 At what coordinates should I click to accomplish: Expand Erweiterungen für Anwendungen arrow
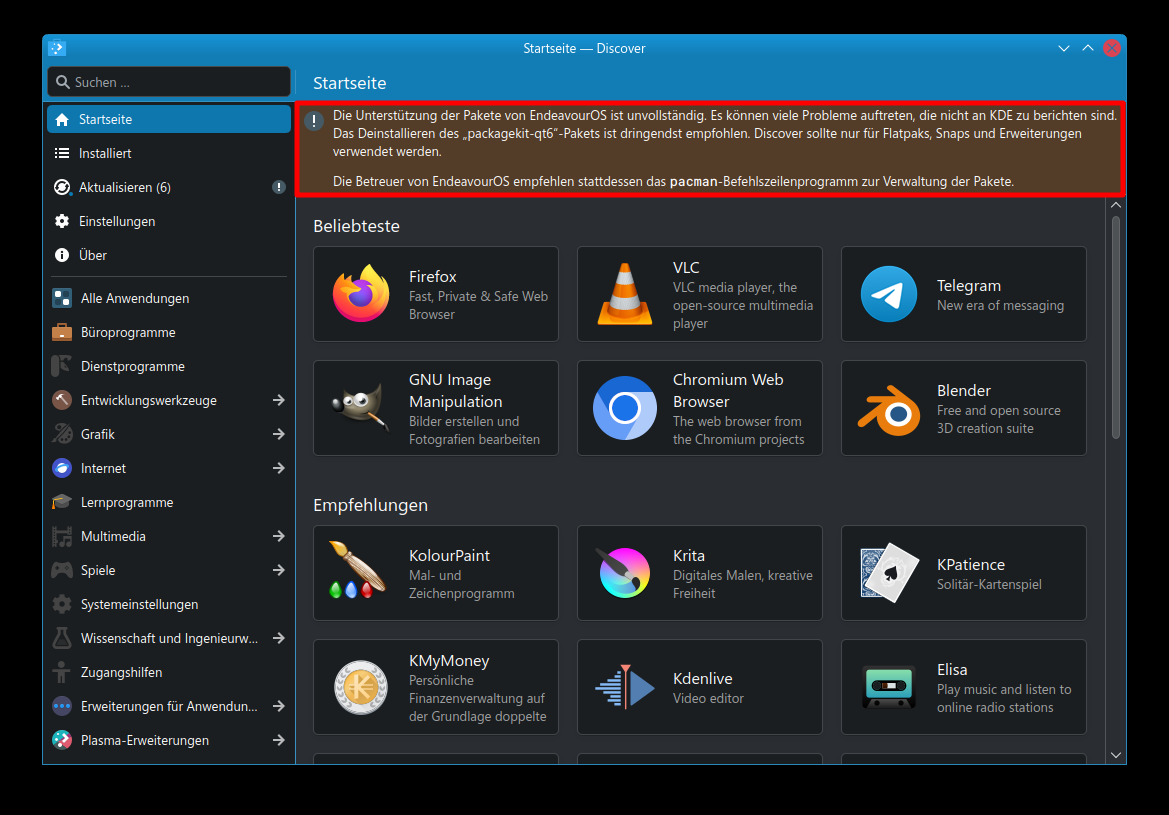pos(279,706)
